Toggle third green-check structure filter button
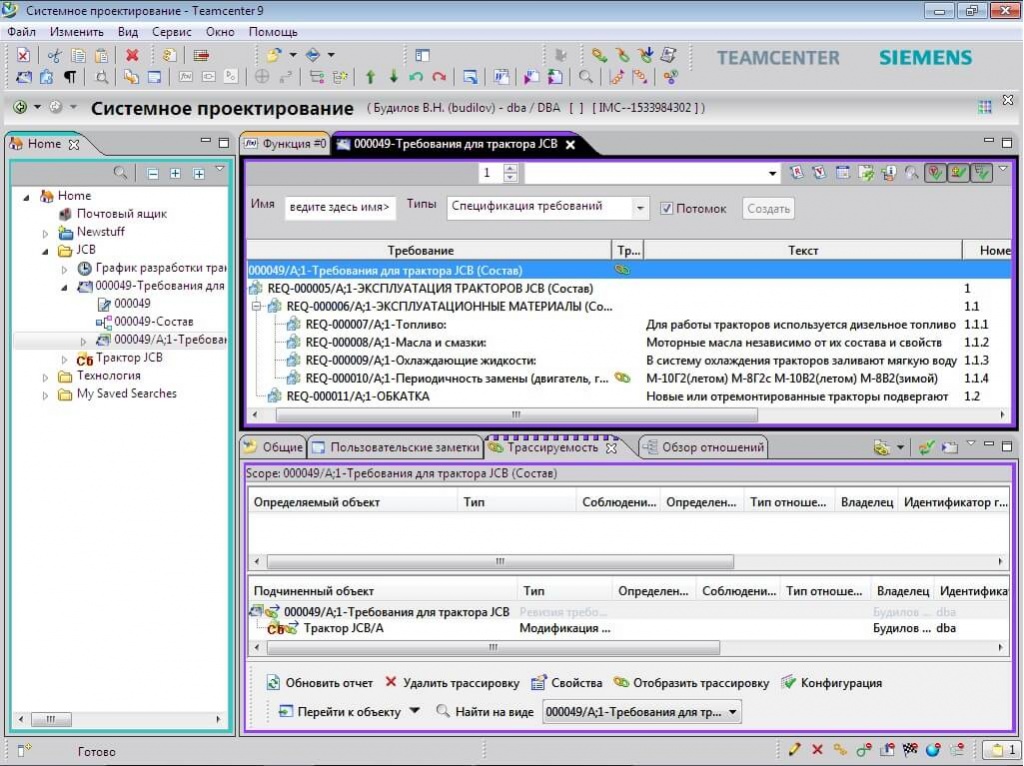The image size is (1024, 766). point(982,173)
